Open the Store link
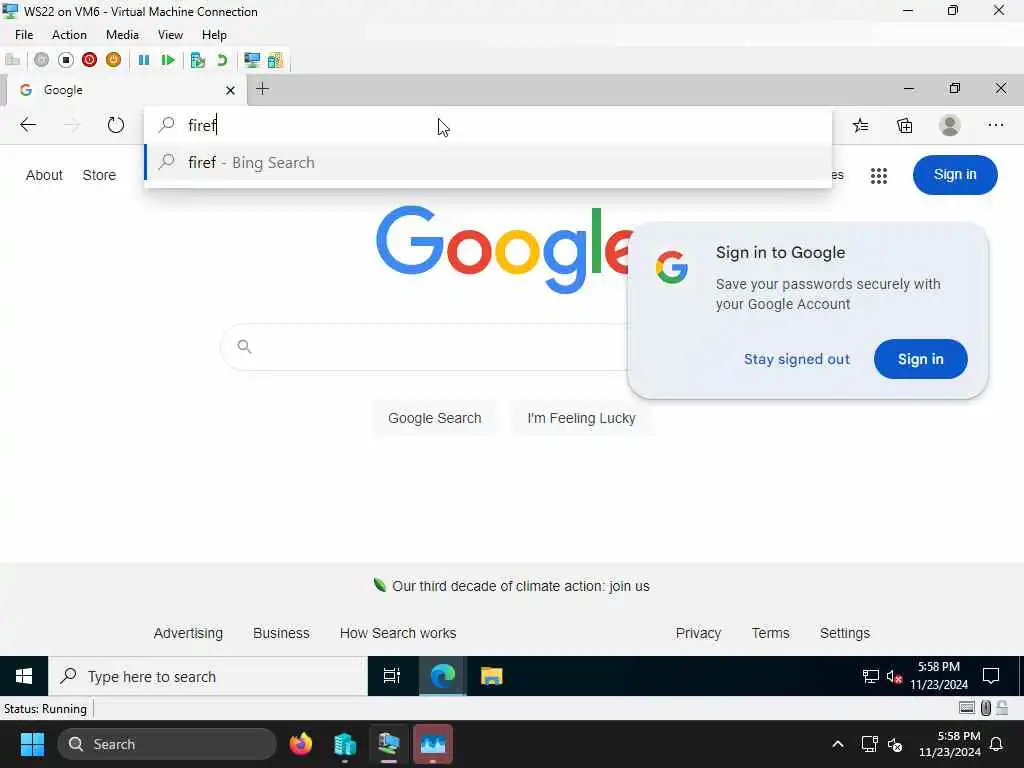Screen dimensions: 1024x768 [99, 175]
